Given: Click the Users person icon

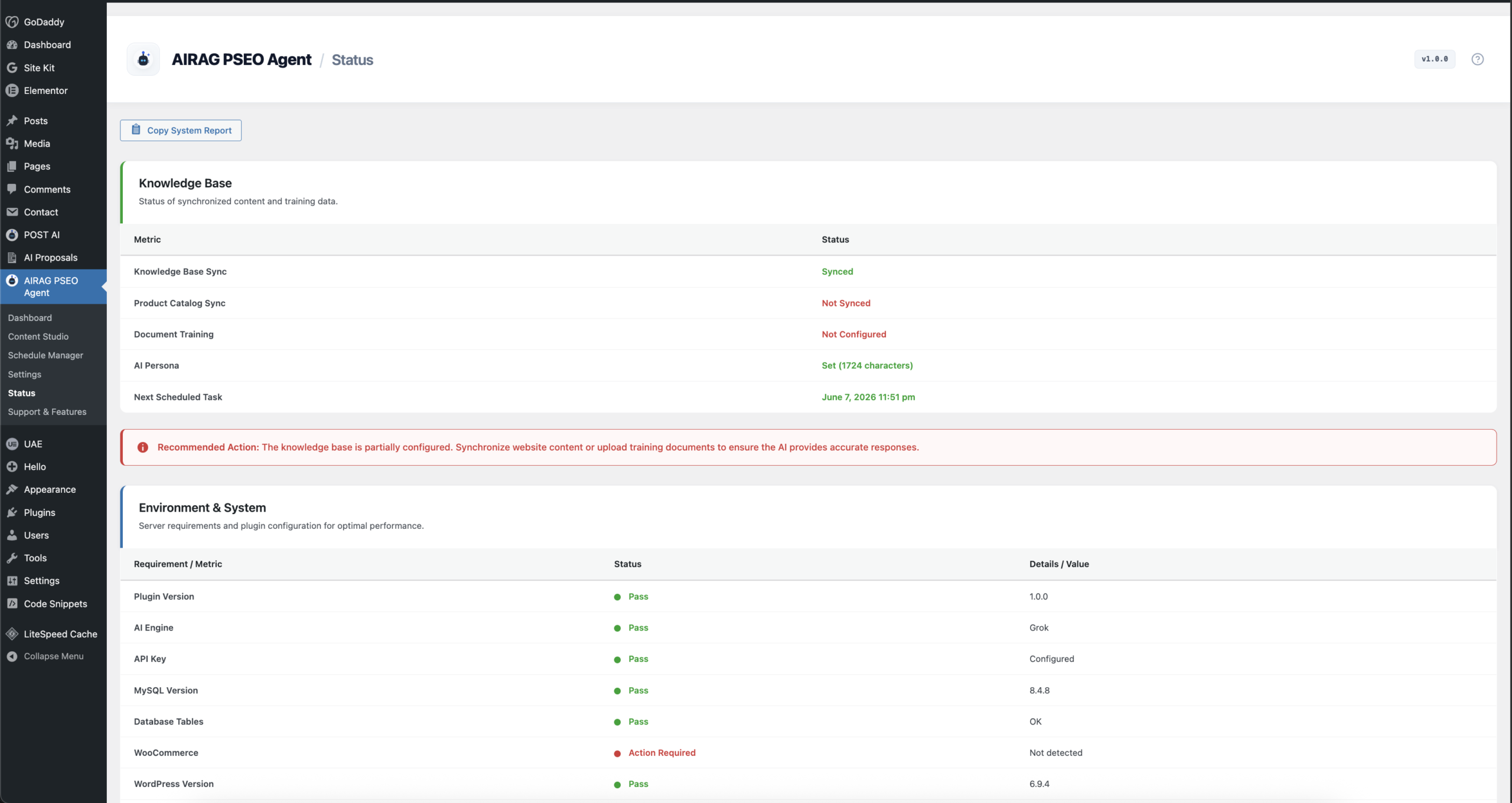Looking at the screenshot, I should coord(12,535).
